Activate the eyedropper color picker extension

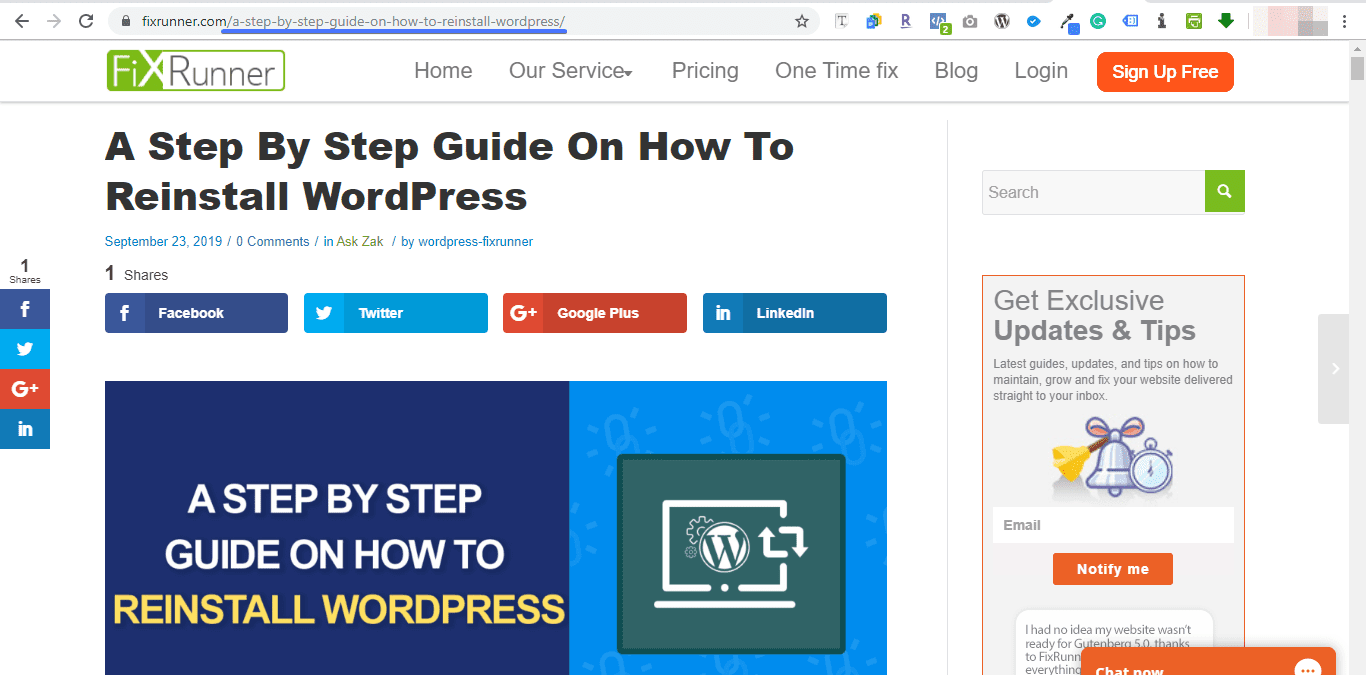pyautogui.click(x=1068, y=22)
